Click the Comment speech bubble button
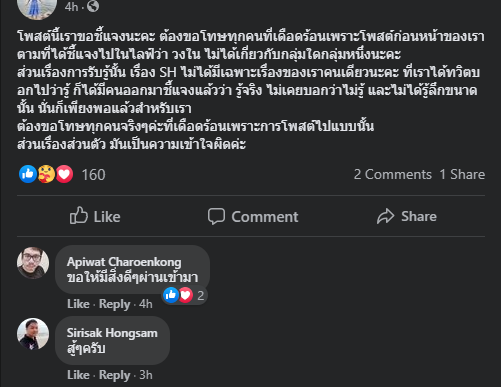Viewport: 501px width, 387px height. tap(253, 216)
